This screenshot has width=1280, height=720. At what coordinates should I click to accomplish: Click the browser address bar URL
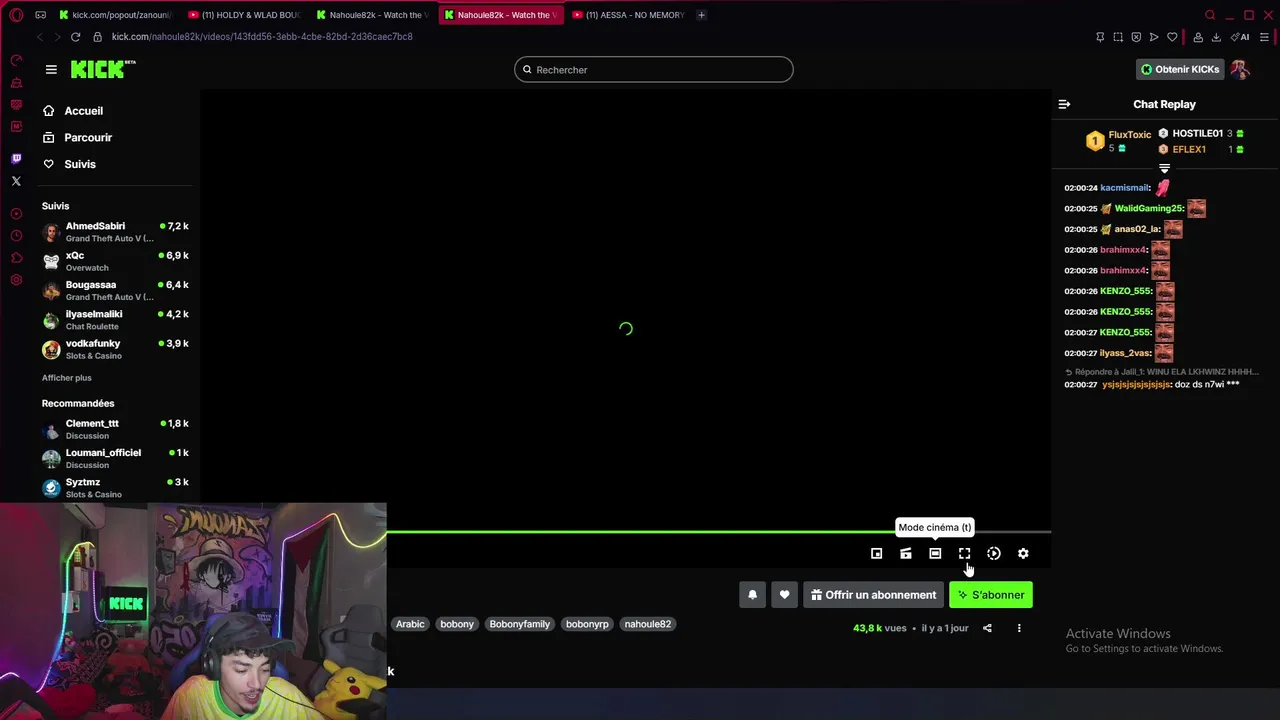(262, 37)
